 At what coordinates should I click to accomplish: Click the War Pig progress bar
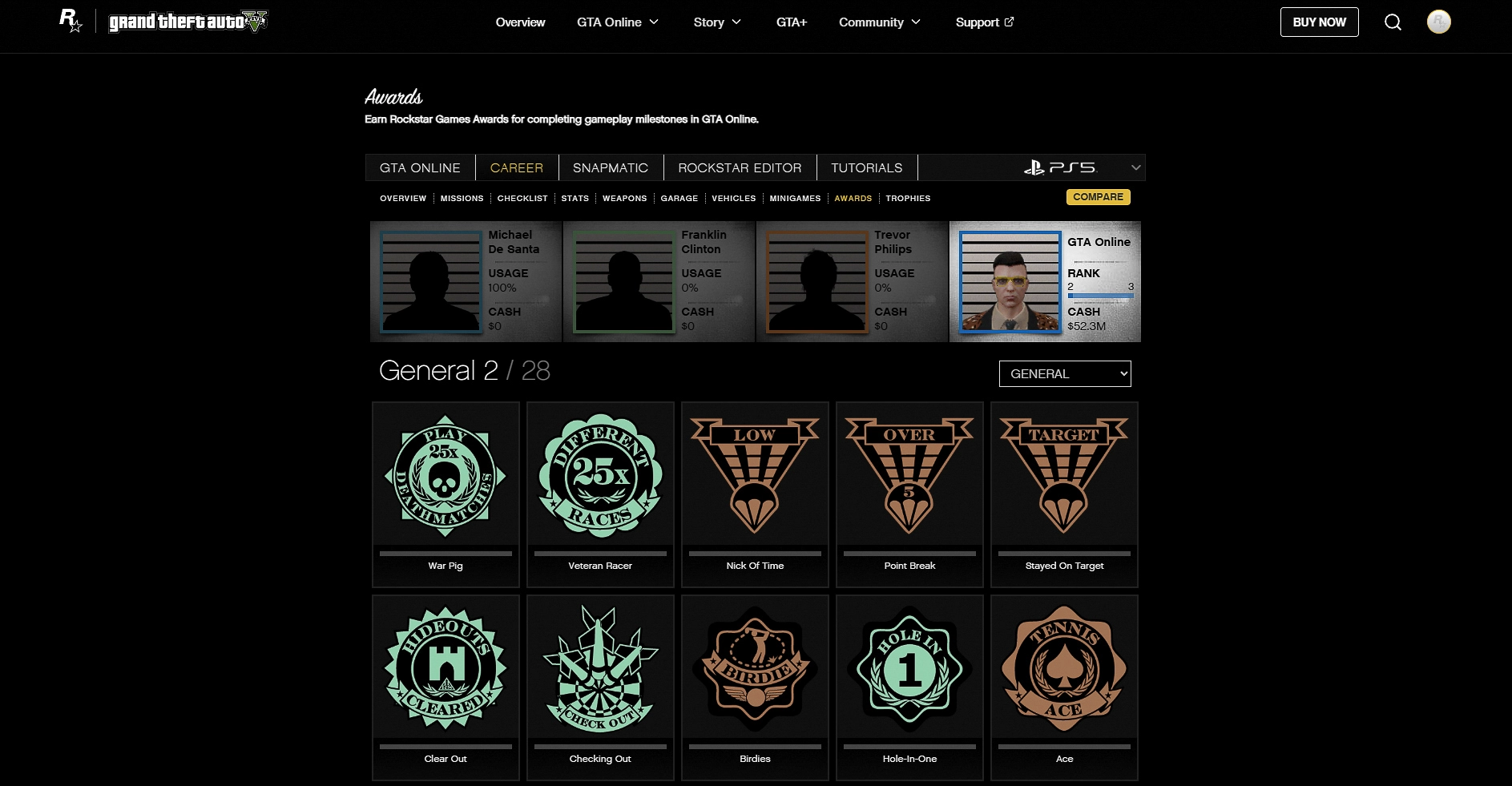click(x=446, y=553)
